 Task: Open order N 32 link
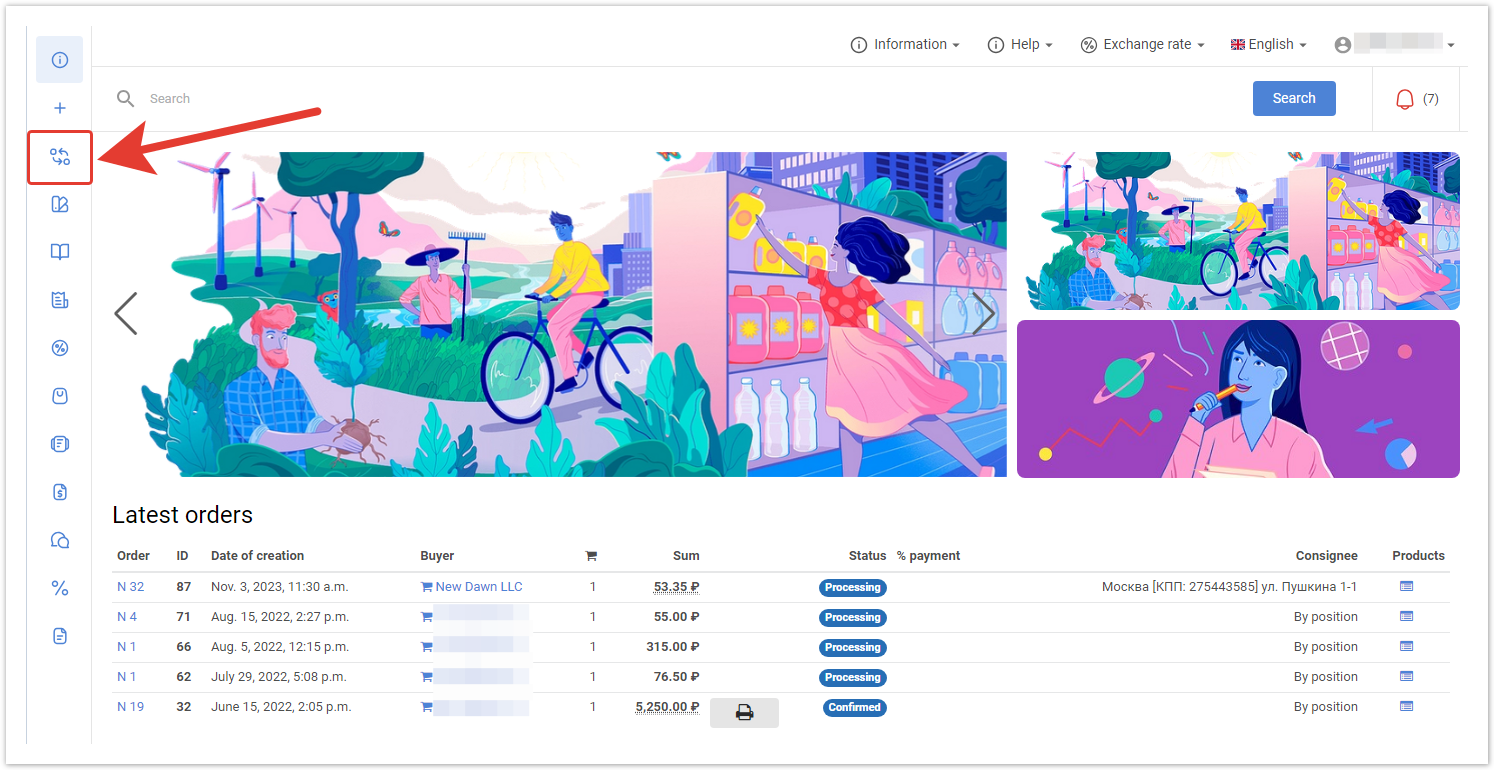(x=130, y=587)
